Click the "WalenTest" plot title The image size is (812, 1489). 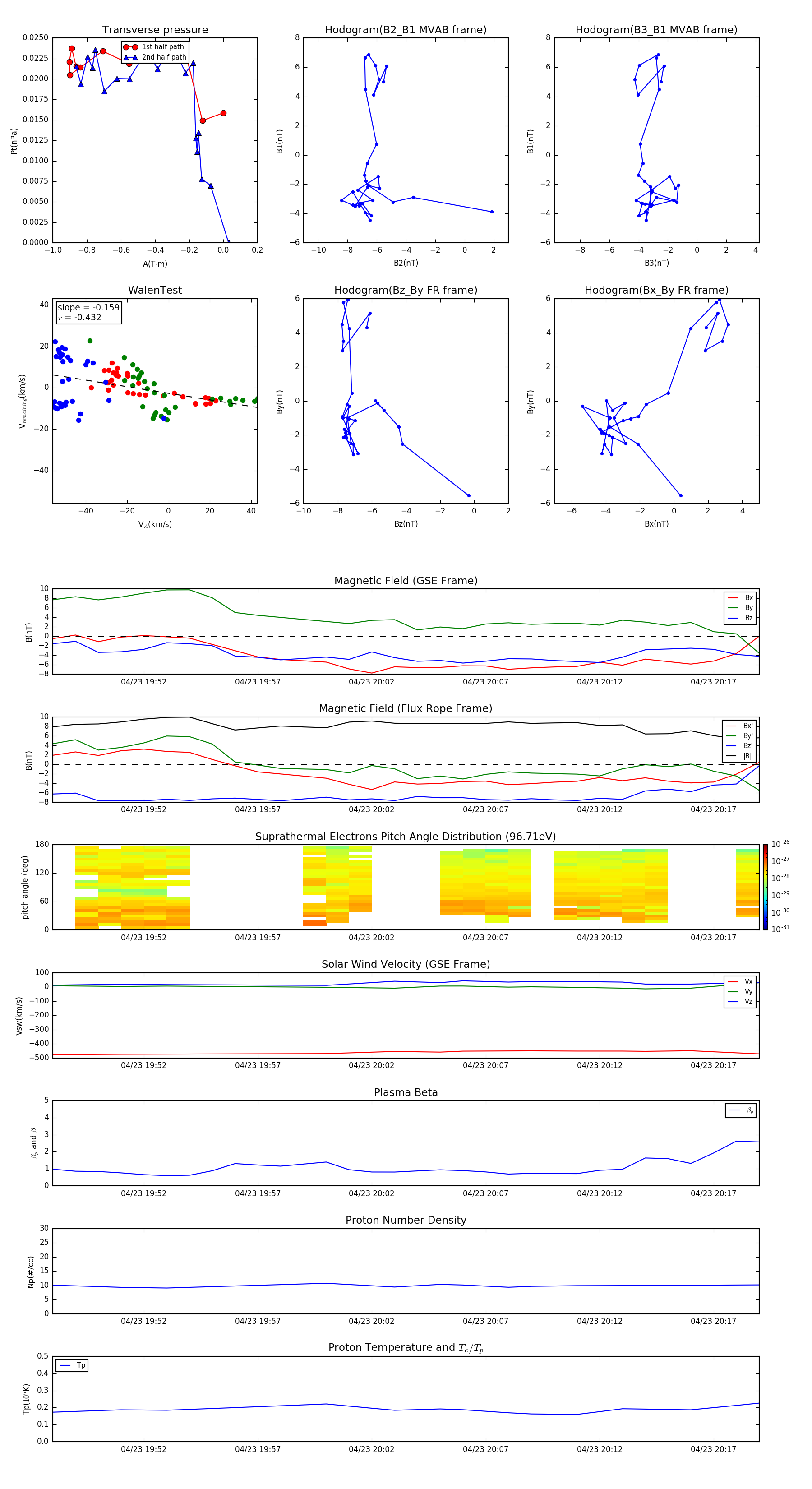tap(155, 290)
